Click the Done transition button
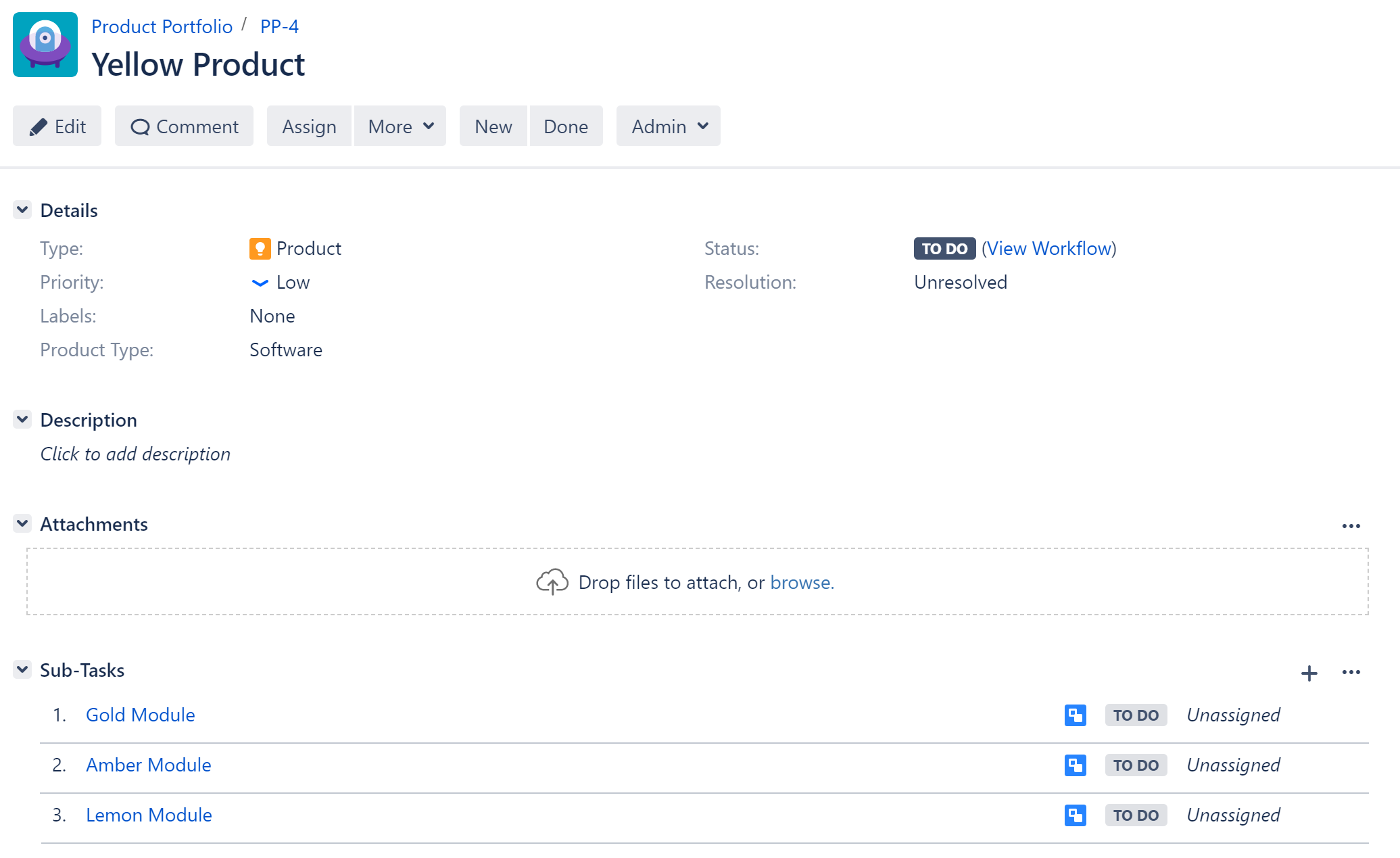1400x858 pixels. tap(566, 126)
